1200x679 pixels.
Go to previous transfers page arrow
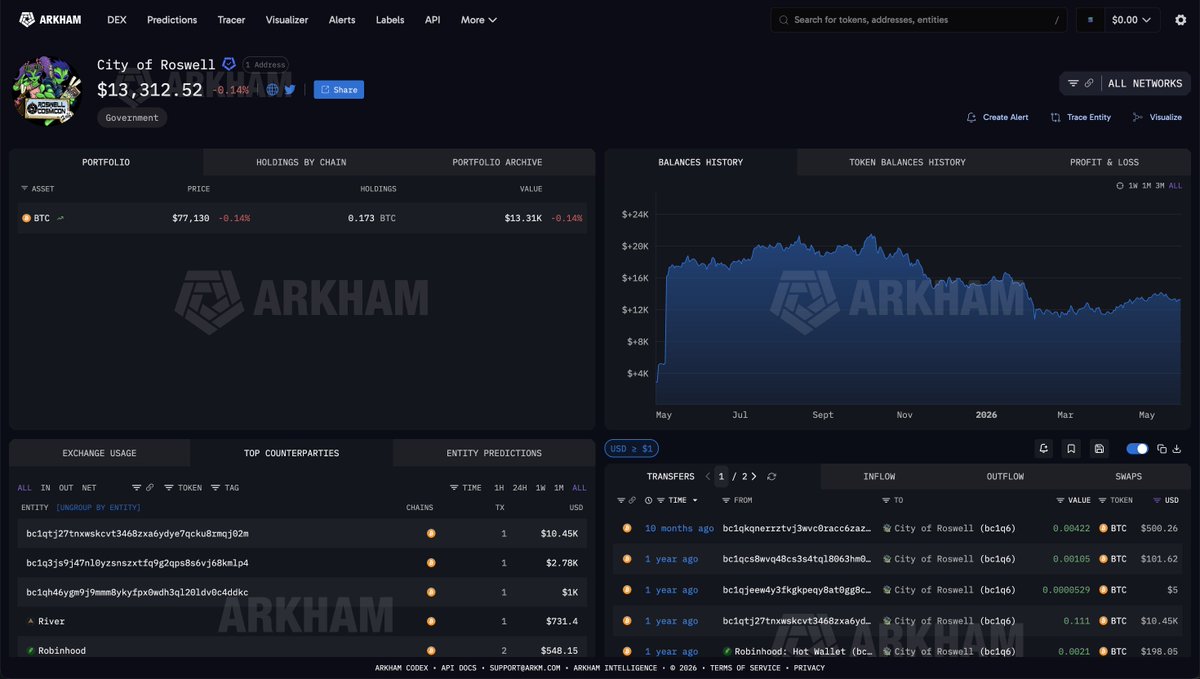[x=708, y=477]
